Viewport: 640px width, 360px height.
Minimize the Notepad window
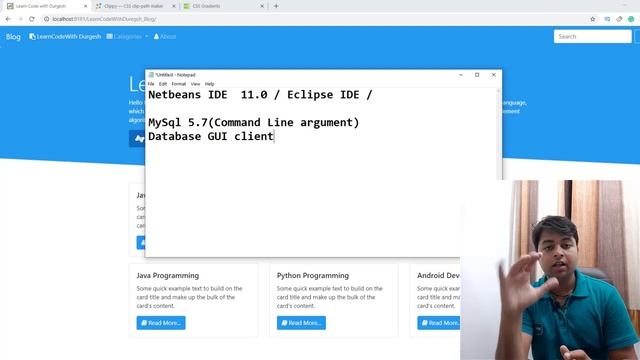coord(460,75)
